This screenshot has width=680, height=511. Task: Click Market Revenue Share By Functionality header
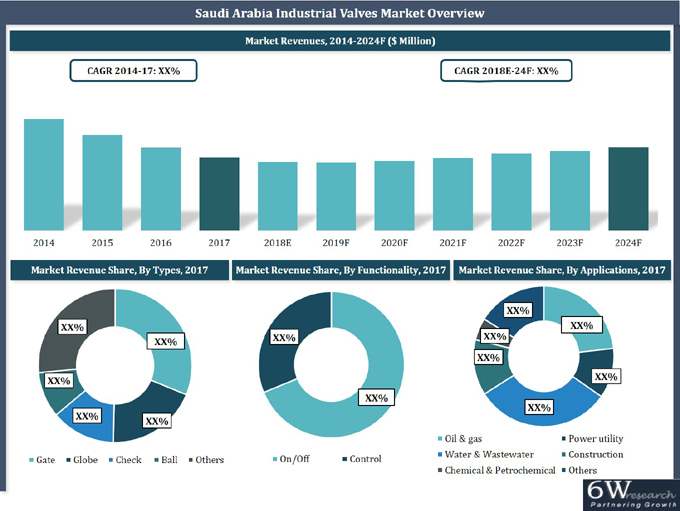click(x=340, y=270)
